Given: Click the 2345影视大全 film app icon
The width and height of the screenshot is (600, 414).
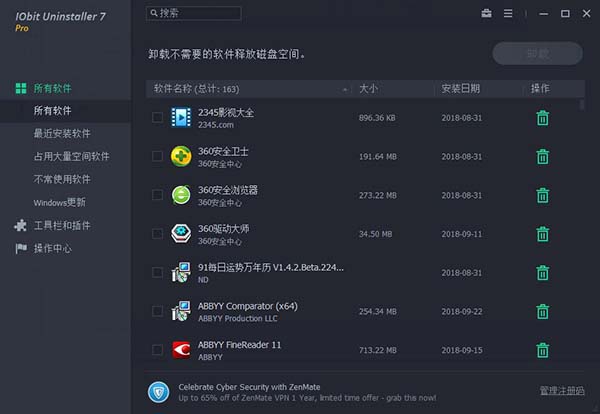Looking at the screenshot, I should point(181,117).
